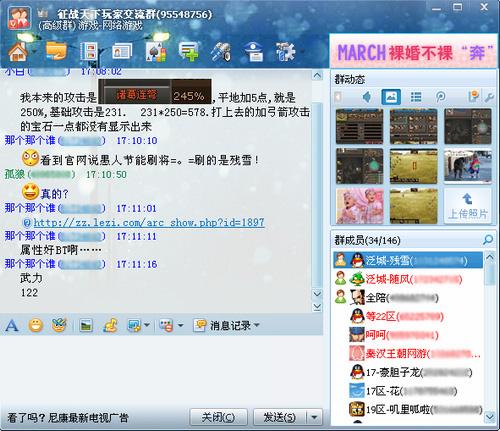Image resolution: width=500 pixels, height=431 pixels.
Task: Click the MARCH 裸婚不裸奔 banner ad
Action: click(413, 52)
